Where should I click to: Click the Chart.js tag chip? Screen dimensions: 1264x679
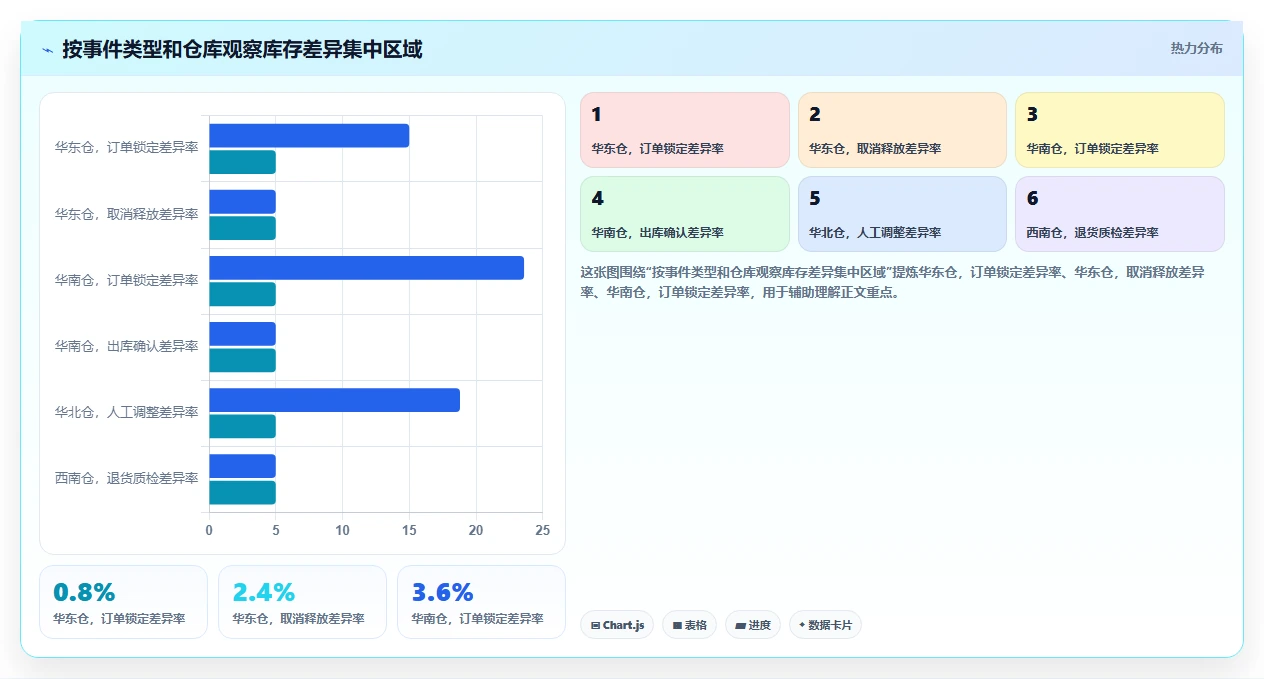click(x=617, y=625)
